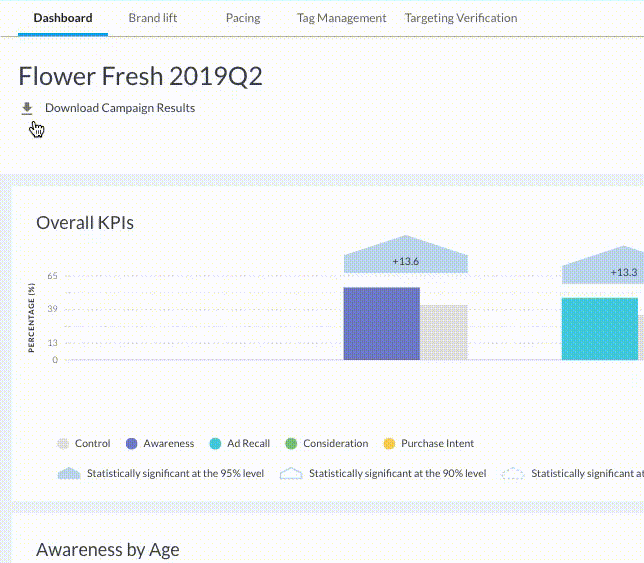Viewport: 644px width, 563px height.
Task: Click the Awareness legend dot
Action: point(131,444)
